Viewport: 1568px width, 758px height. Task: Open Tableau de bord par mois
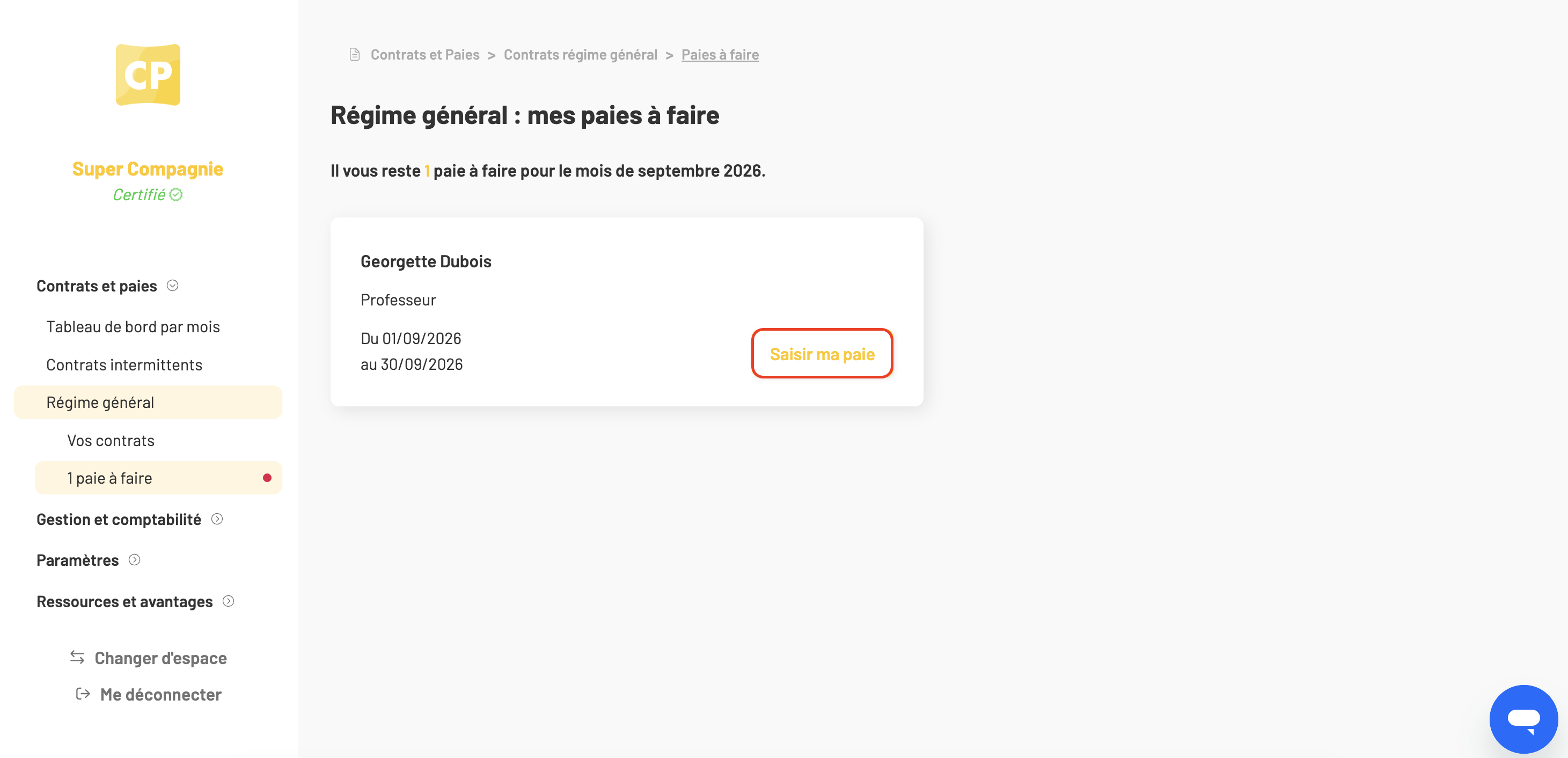click(x=133, y=327)
